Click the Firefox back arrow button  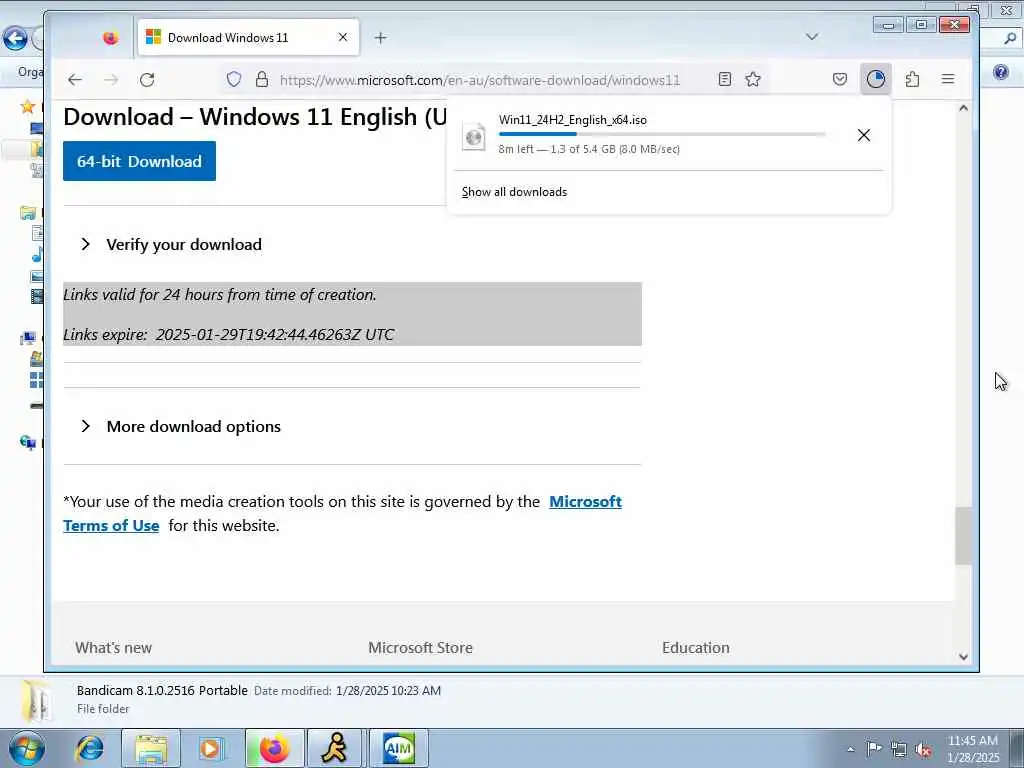75,80
